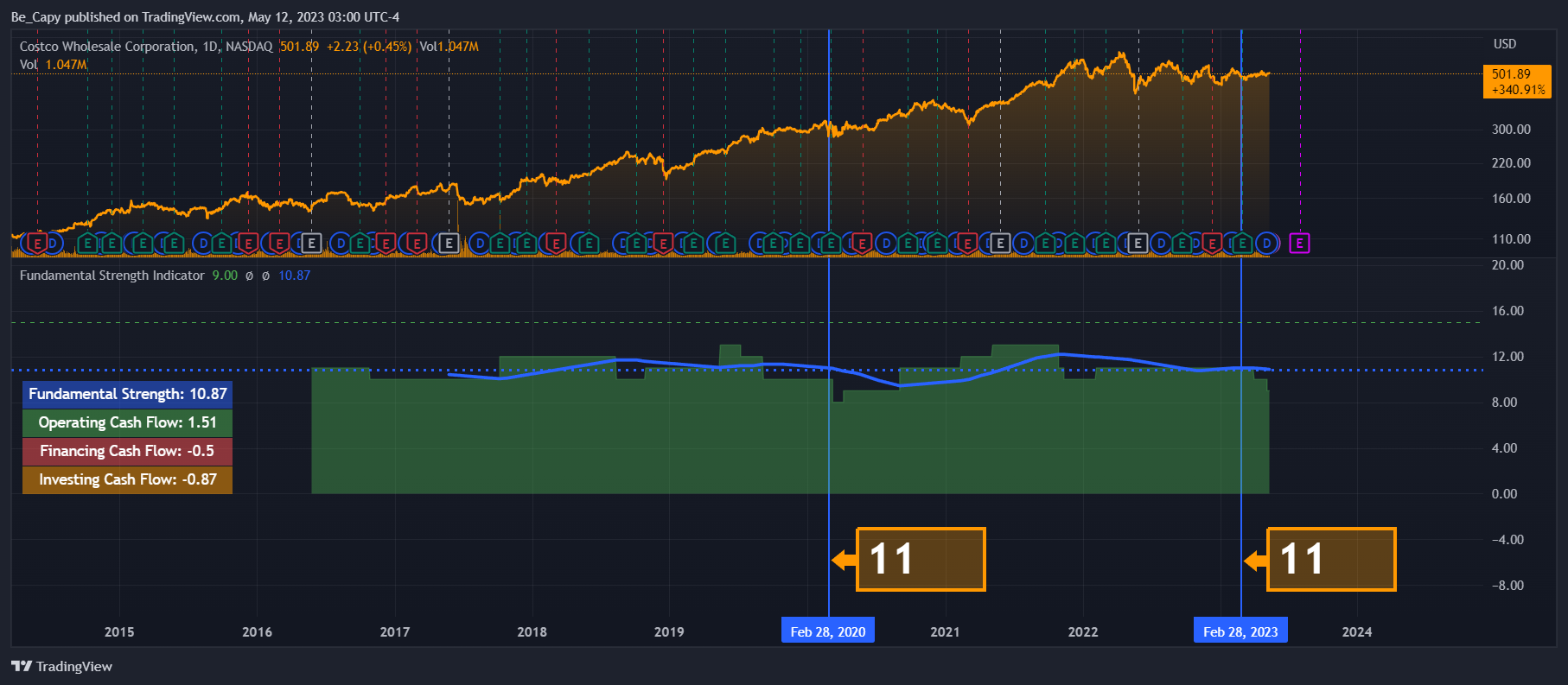1568x685 pixels.
Task: Select the Feb 28, 2020 date label
Action: [828, 631]
